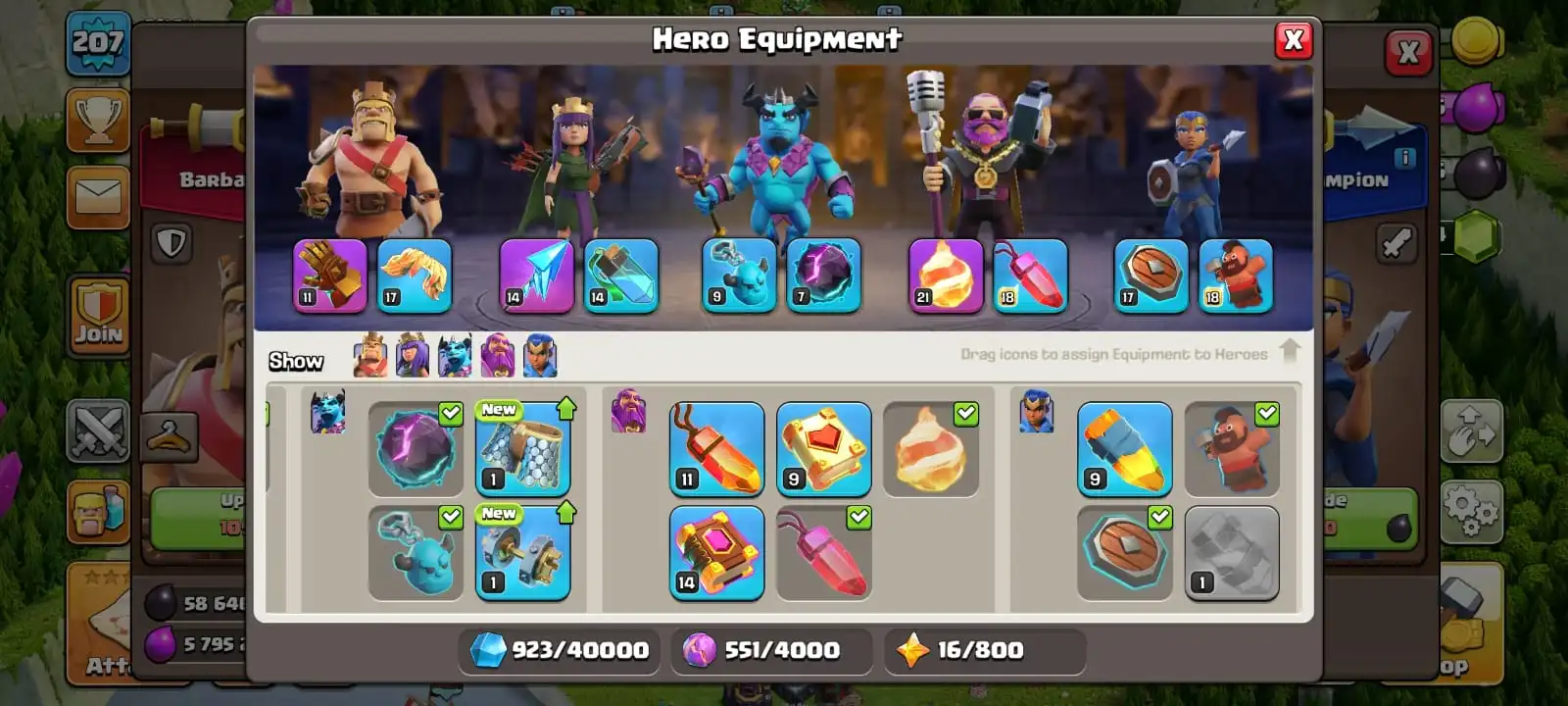1568x706 pixels.
Task: Close the Hero Equipment window
Action: tap(1294, 40)
